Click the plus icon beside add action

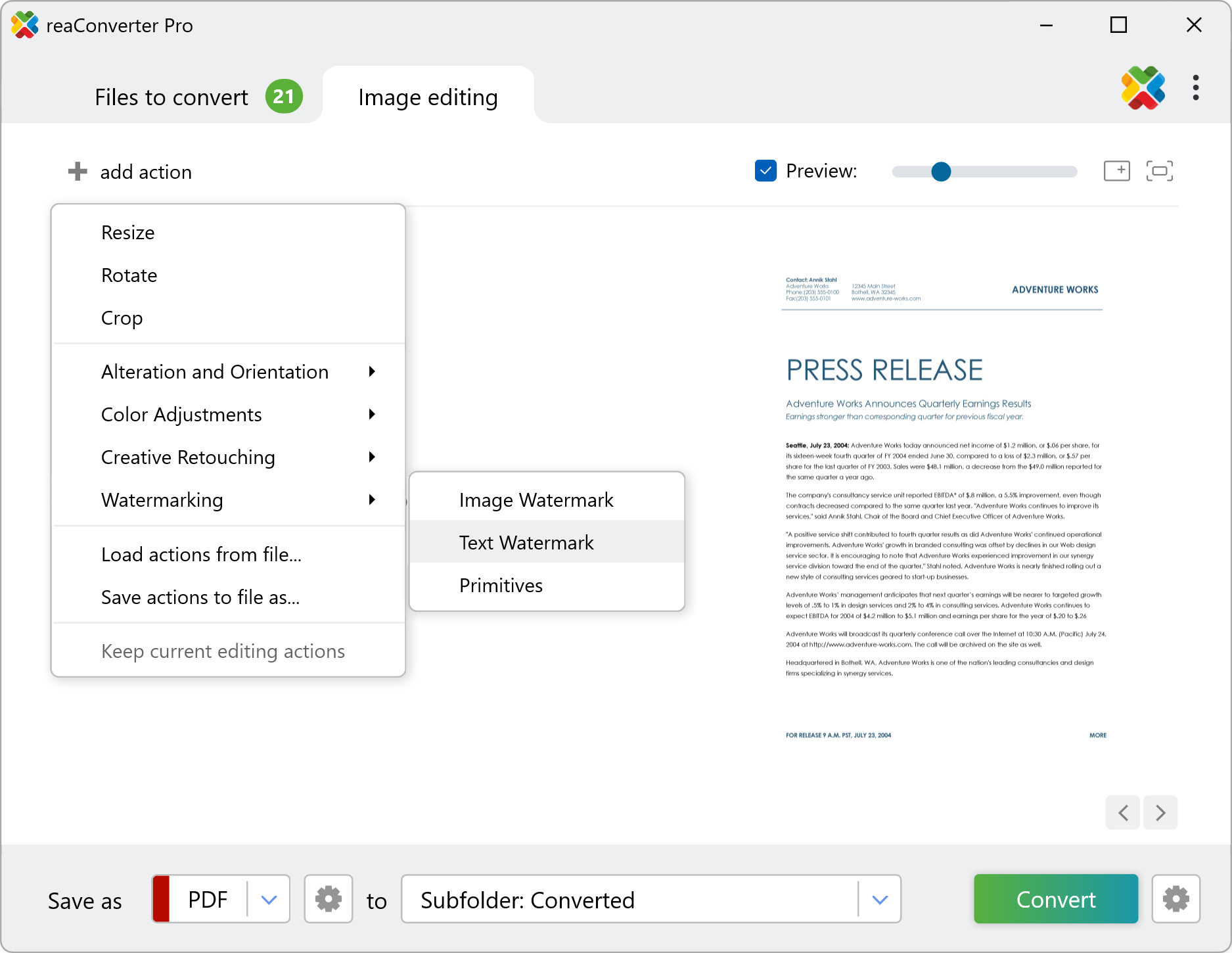click(x=78, y=172)
